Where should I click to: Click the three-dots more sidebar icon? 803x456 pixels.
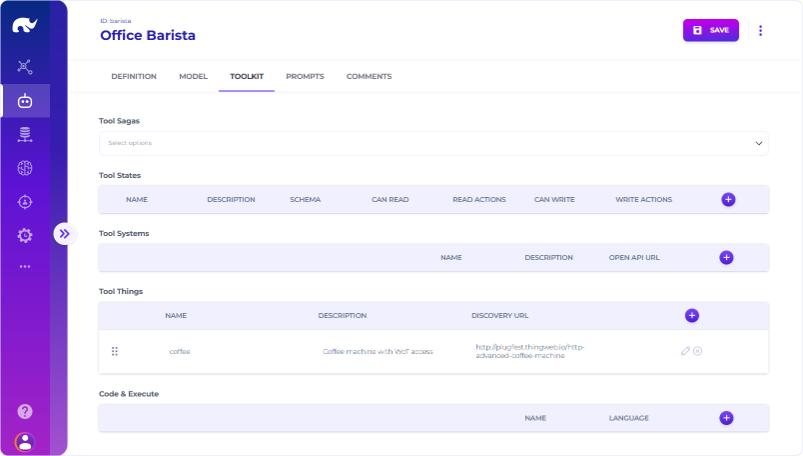(25, 266)
